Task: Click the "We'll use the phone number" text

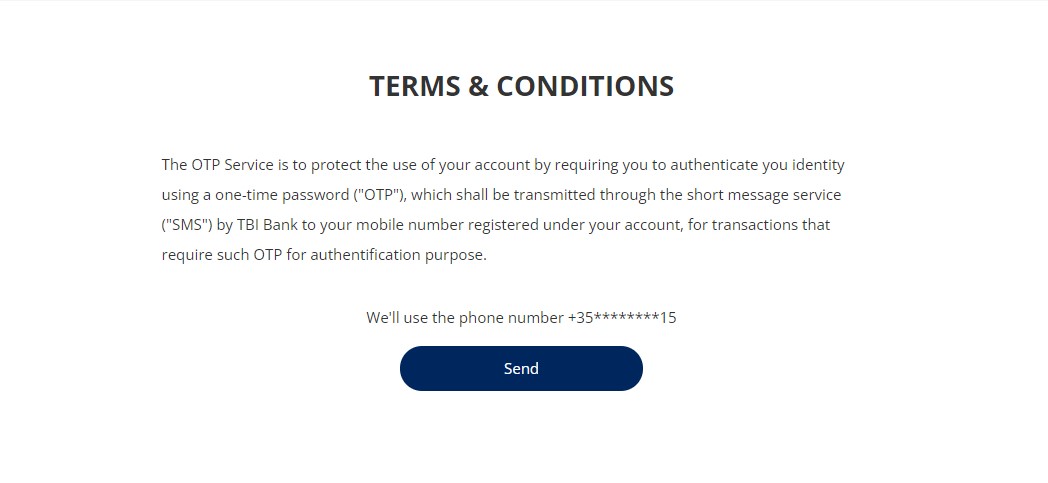Action: point(464,318)
